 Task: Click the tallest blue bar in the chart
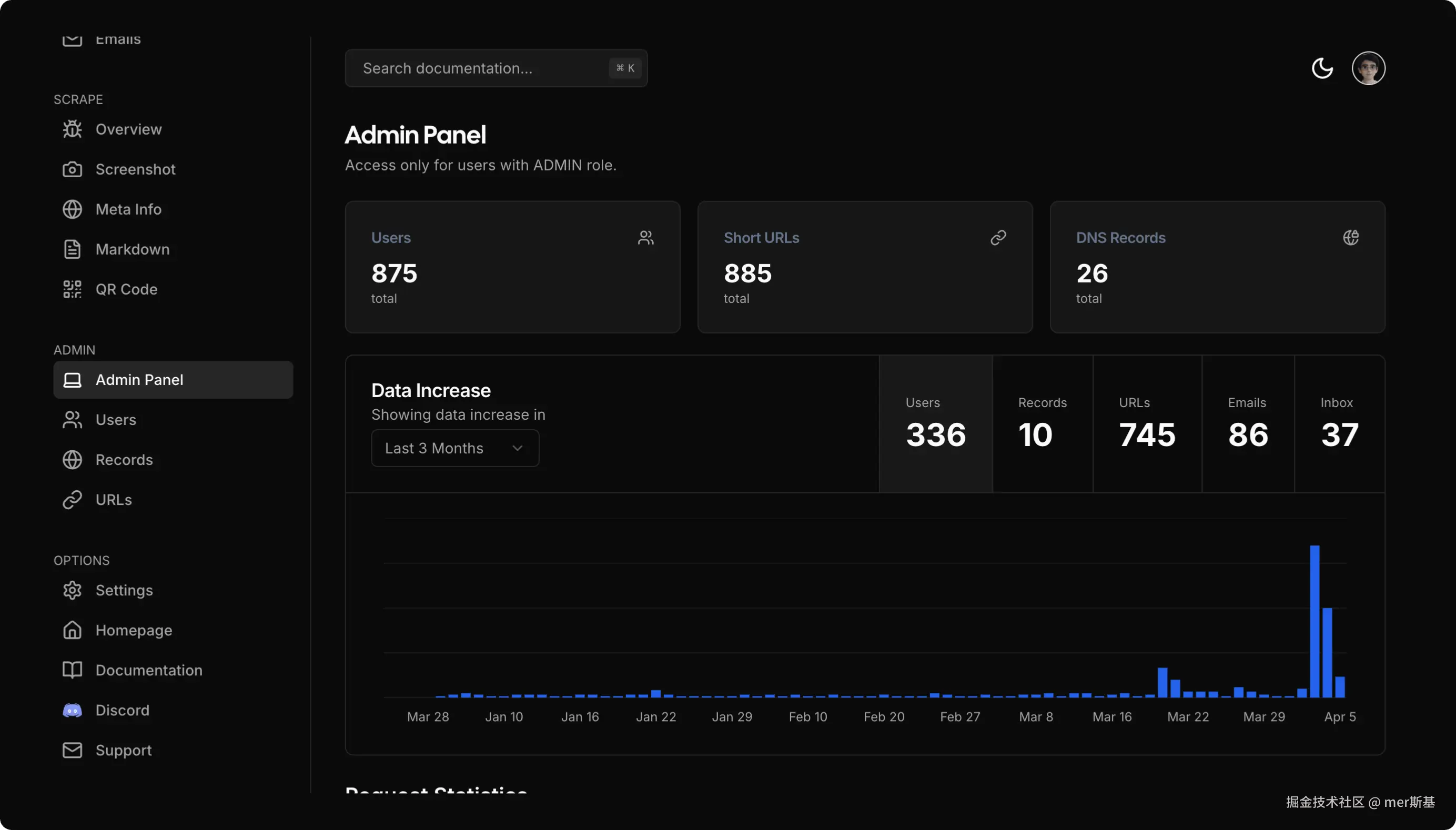tap(1315, 621)
